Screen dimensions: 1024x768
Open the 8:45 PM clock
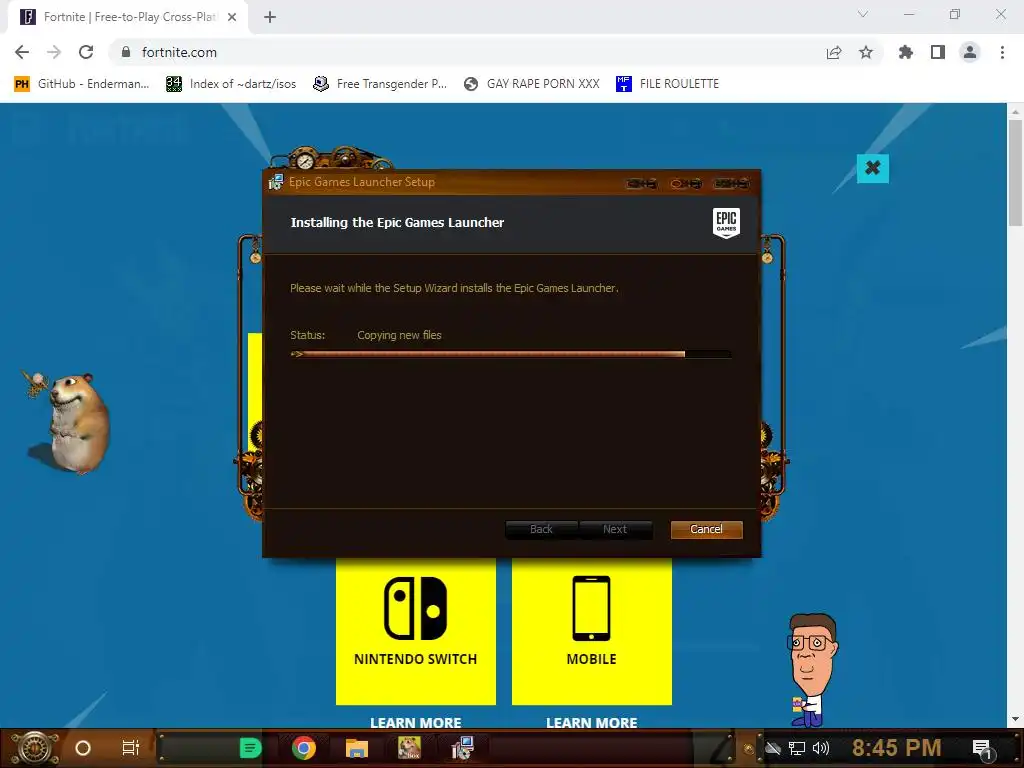(x=896, y=748)
